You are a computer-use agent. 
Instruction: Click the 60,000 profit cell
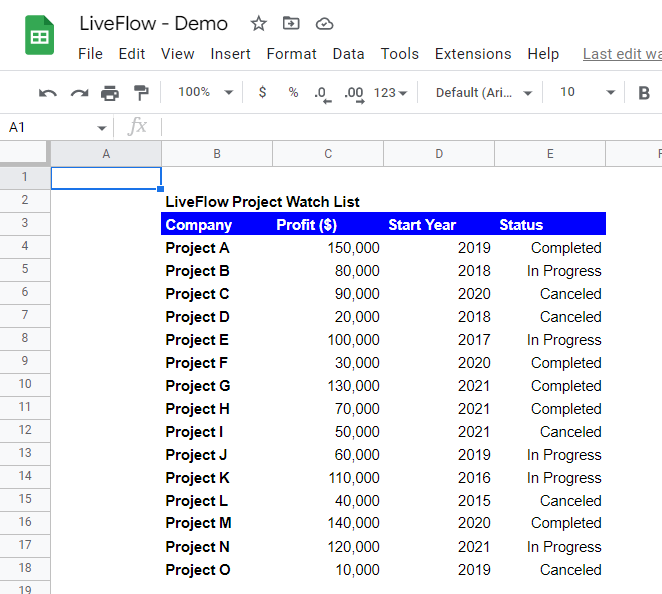(x=328, y=455)
